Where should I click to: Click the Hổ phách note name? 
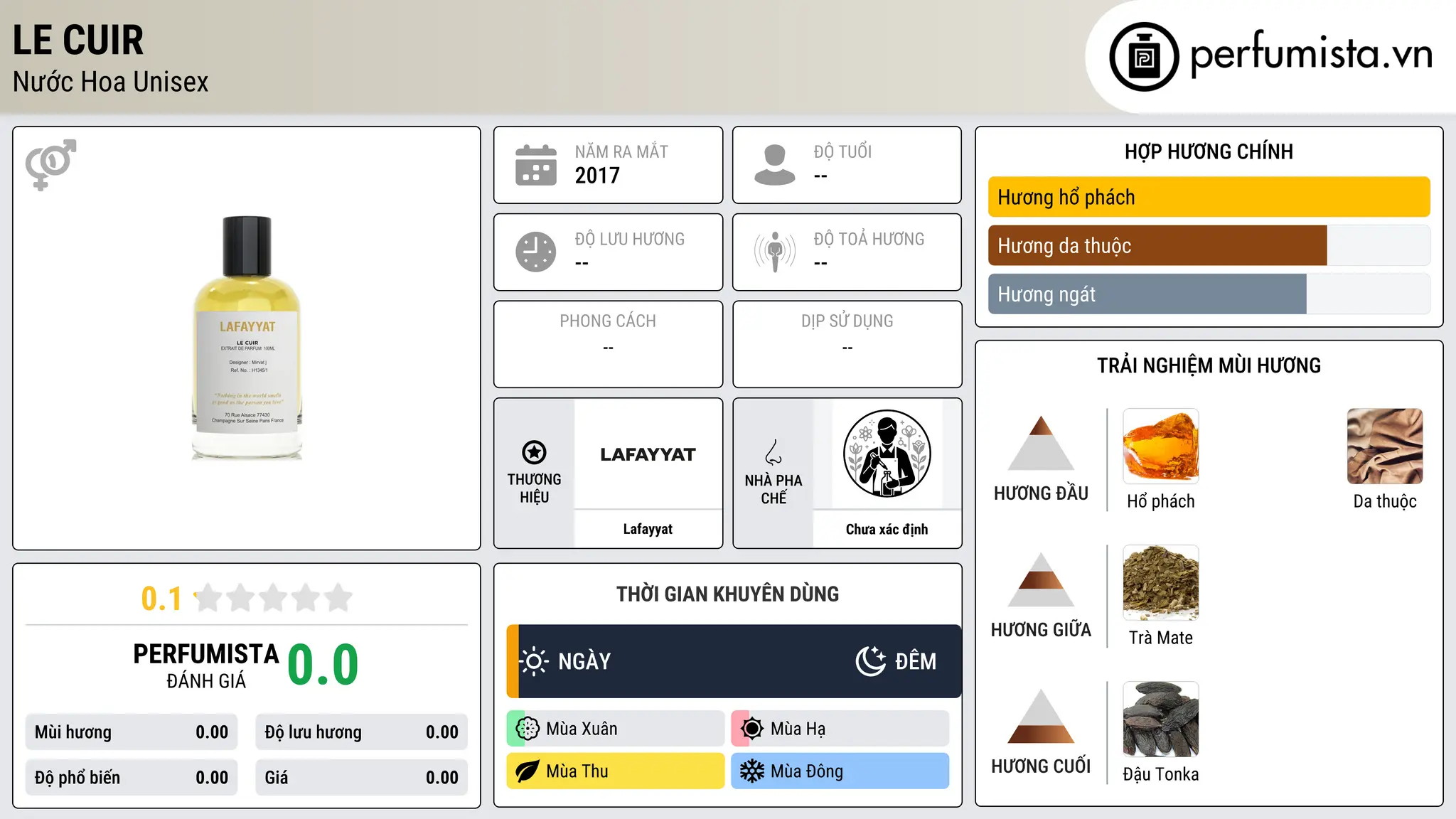1161,501
